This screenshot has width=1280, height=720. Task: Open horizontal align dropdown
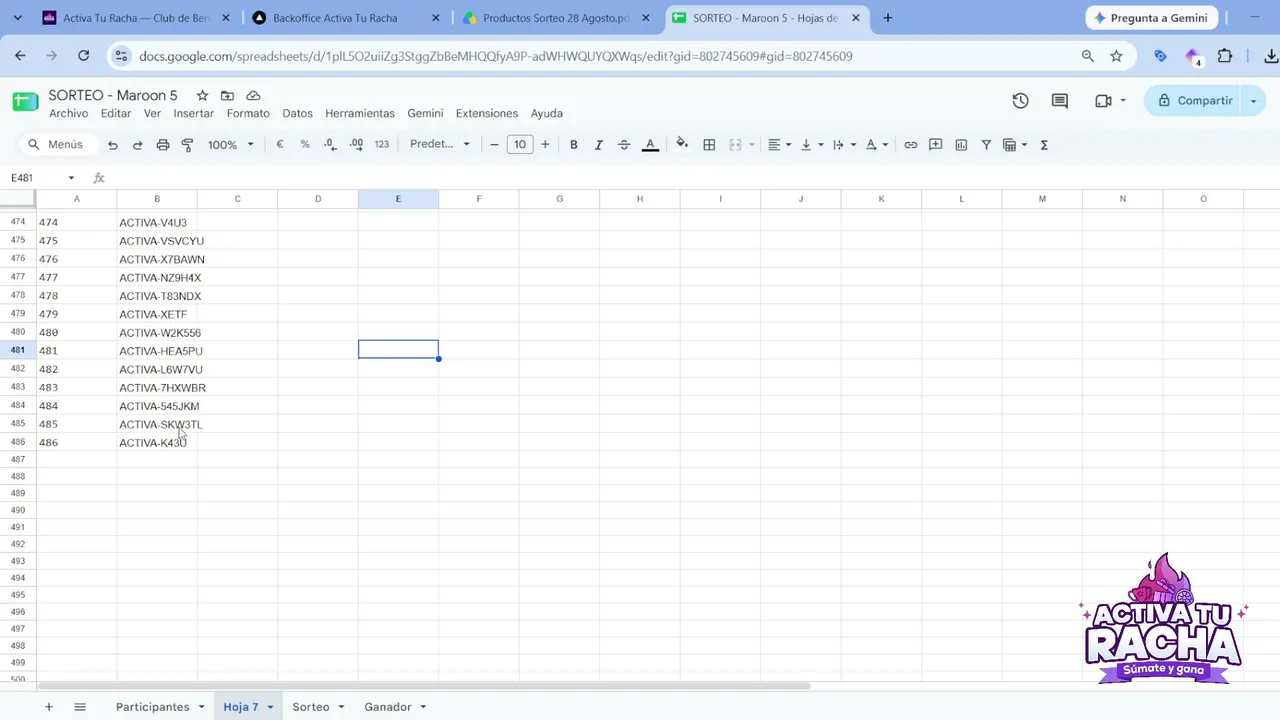[779, 145]
